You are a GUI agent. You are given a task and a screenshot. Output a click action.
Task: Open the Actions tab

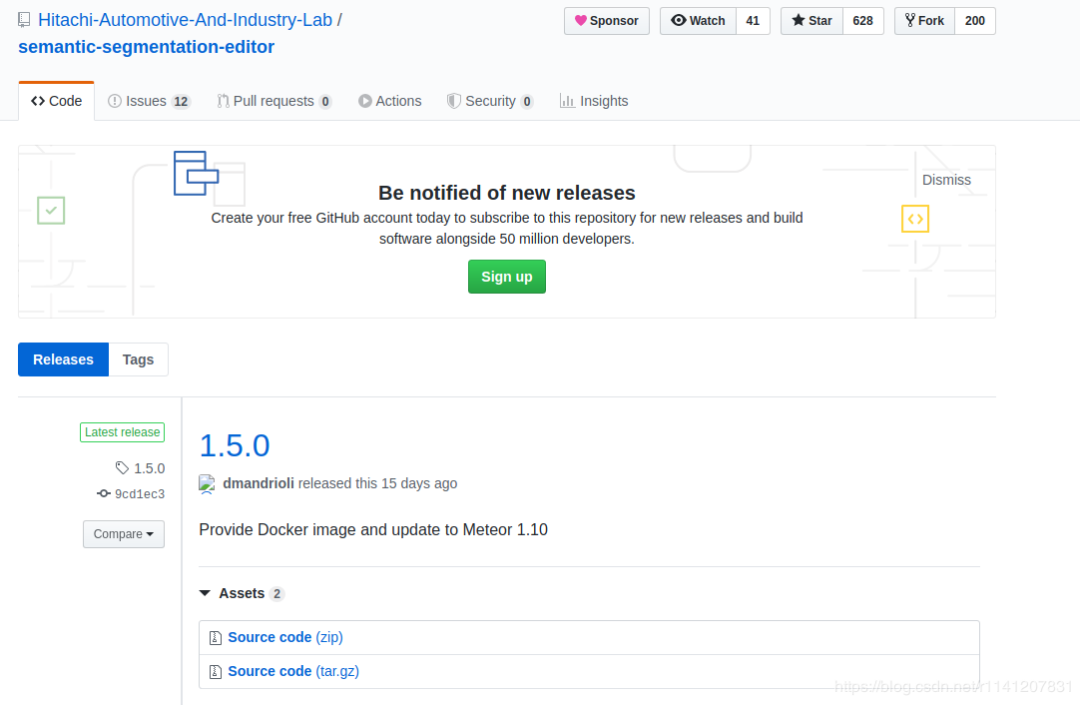coord(390,101)
